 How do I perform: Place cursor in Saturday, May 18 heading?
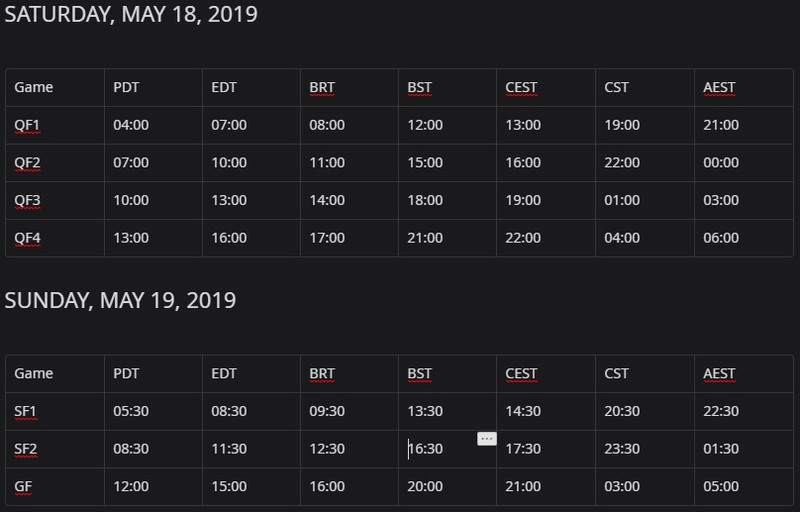click(131, 14)
